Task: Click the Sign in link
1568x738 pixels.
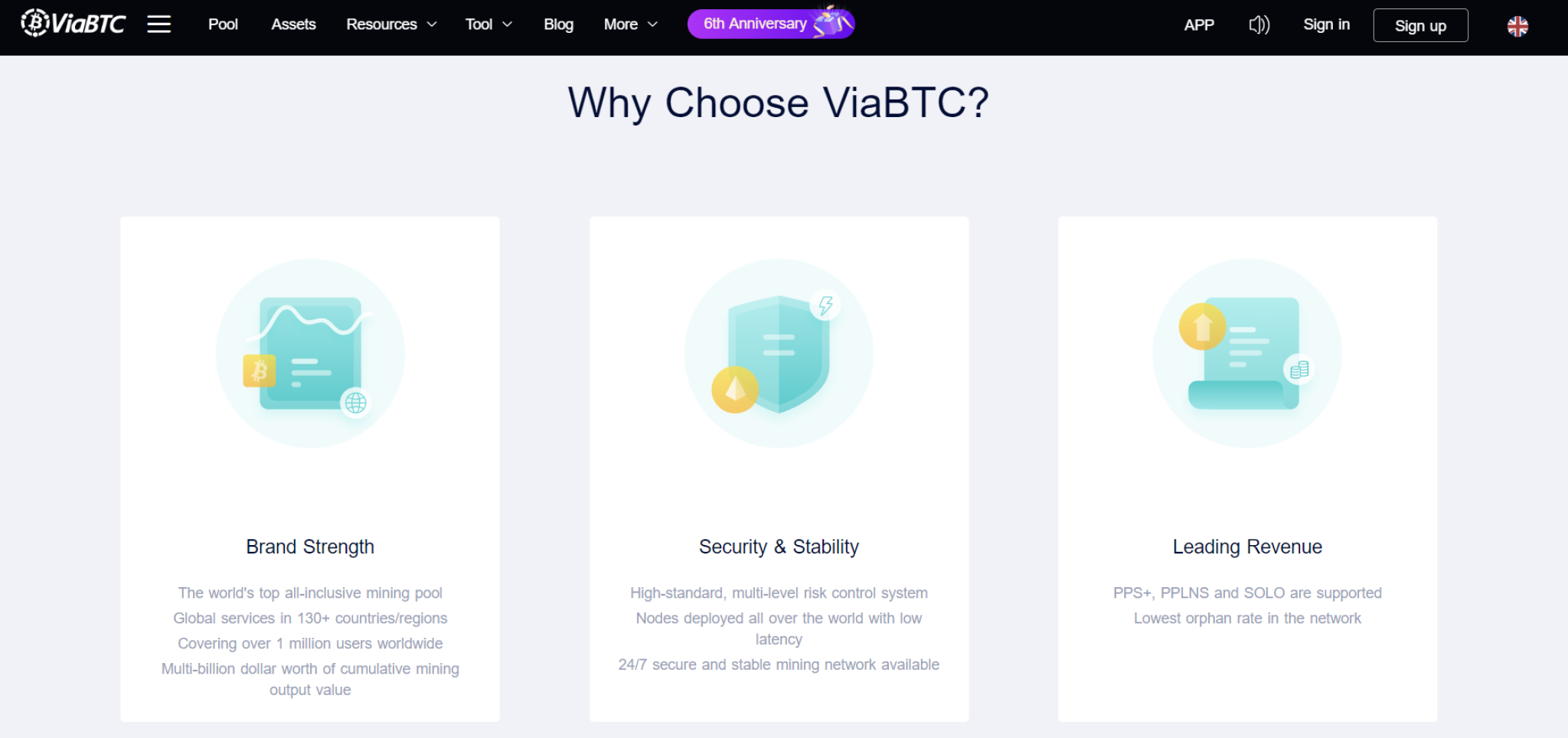Action: click(1326, 24)
